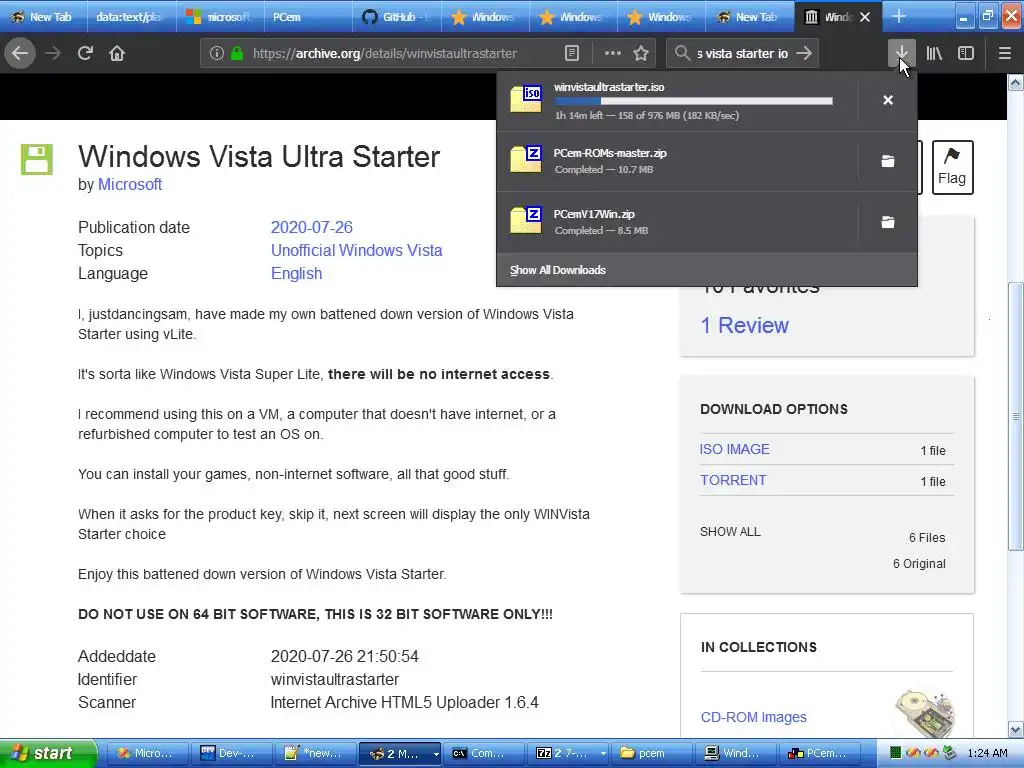Open a new browser tab
The height and width of the screenshot is (768, 1024).
[899, 16]
